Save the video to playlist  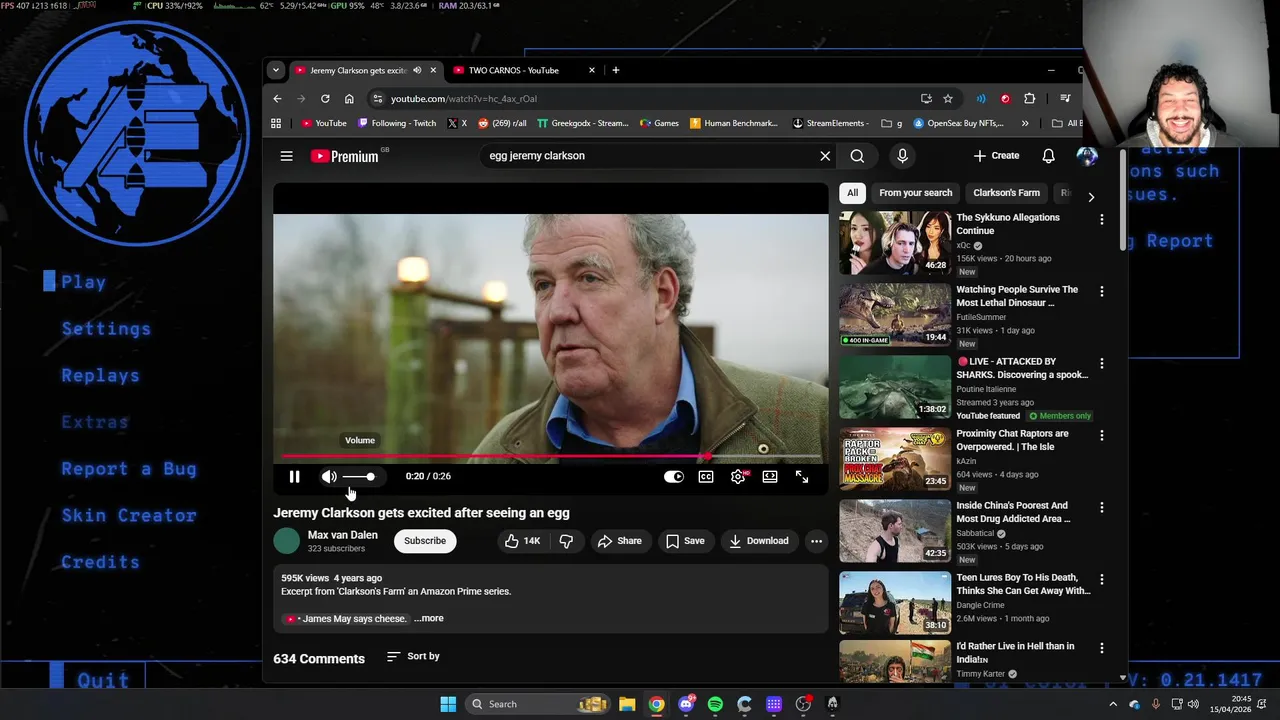click(x=685, y=541)
